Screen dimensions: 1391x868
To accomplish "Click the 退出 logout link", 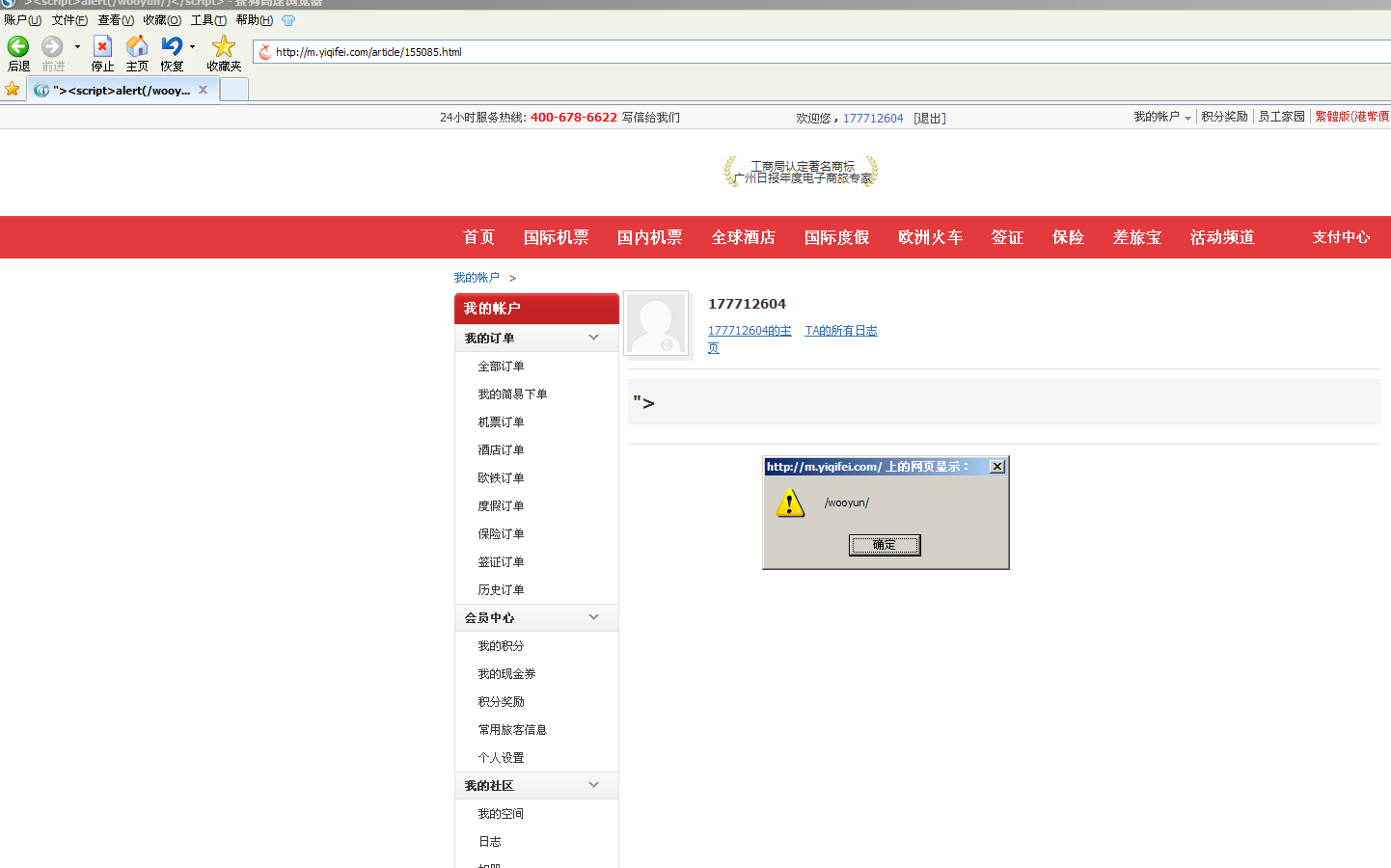I will (930, 119).
